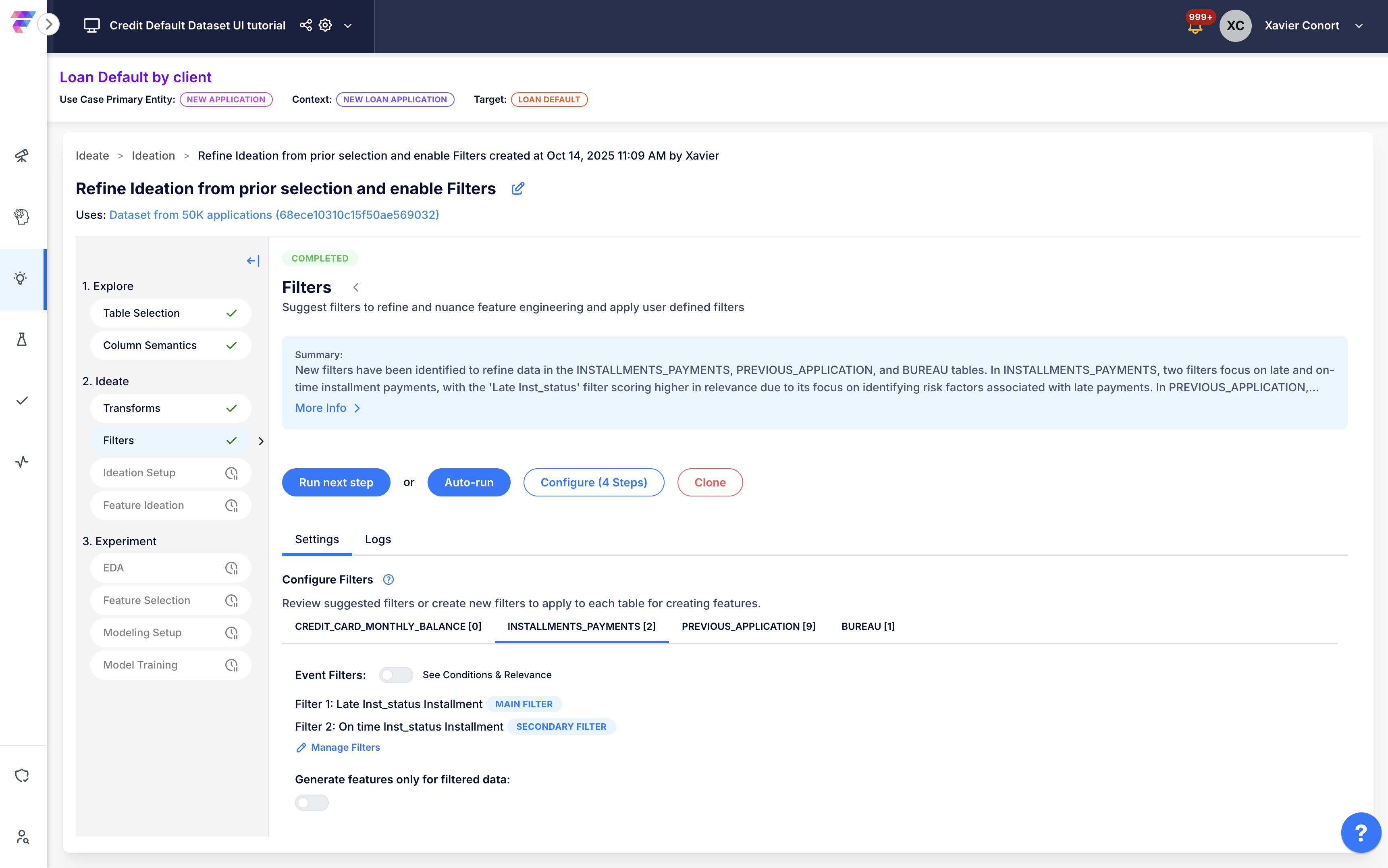
Task: Collapse the steps panel with arrow icon
Action: [253, 261]
